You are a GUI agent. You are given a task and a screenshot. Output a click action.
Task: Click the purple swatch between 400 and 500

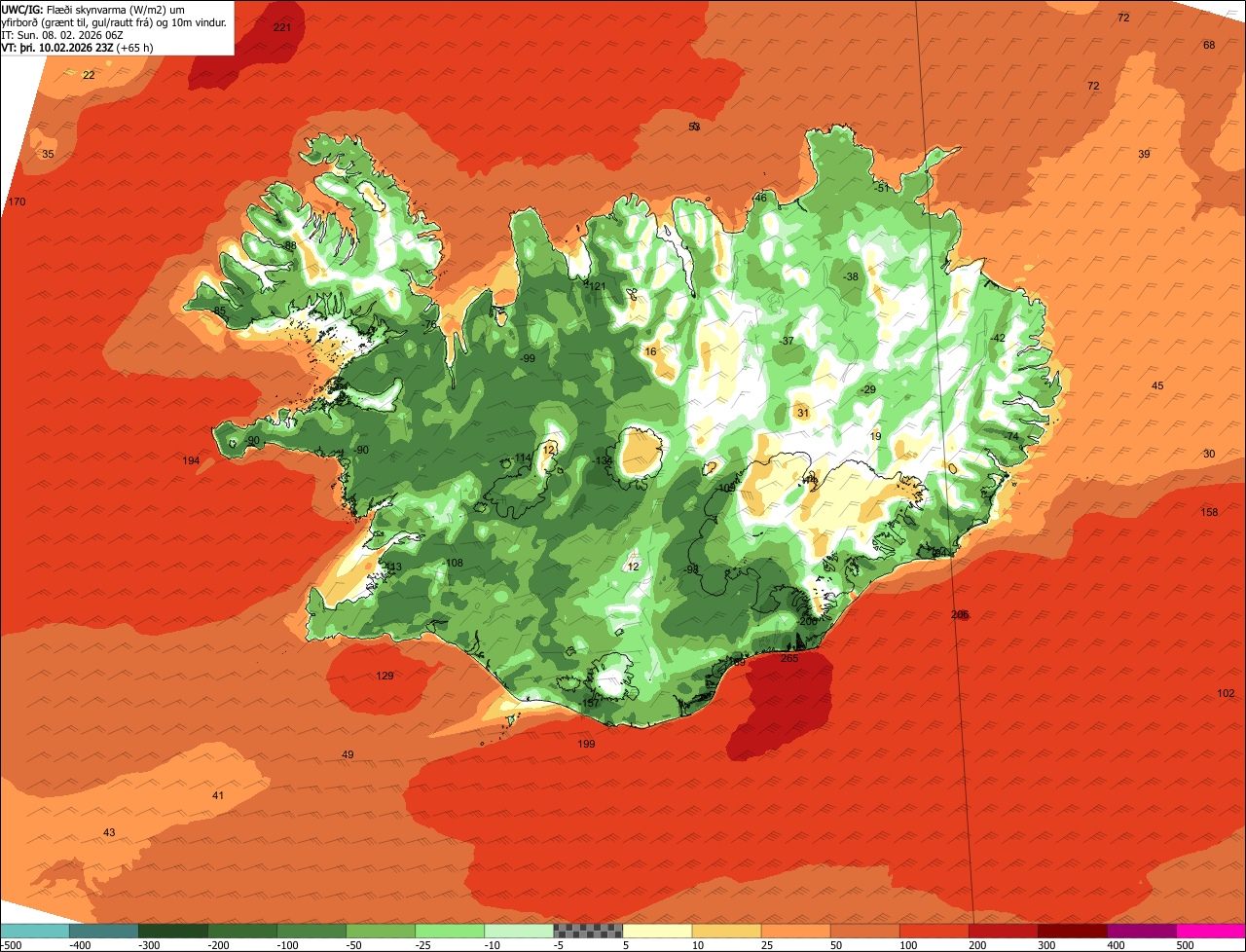point(1142,931)
